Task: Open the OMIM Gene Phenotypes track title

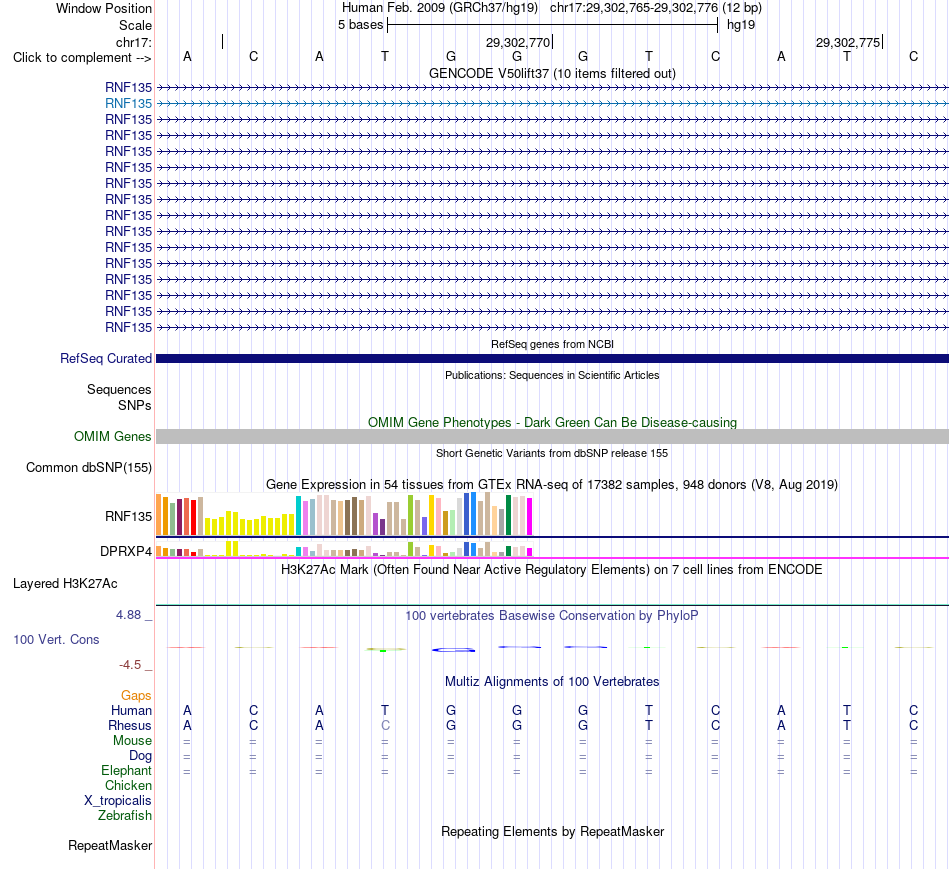Action: [552, 422]
